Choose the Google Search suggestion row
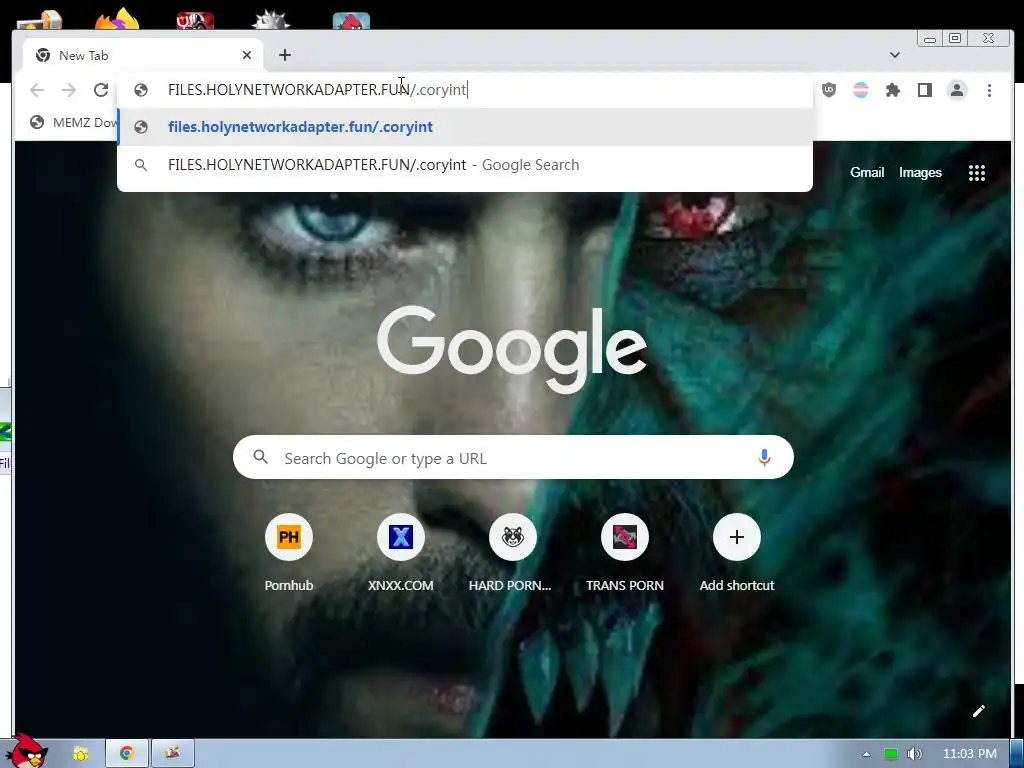This screenshot has width=1024, height=768. [x=465, y=165]
